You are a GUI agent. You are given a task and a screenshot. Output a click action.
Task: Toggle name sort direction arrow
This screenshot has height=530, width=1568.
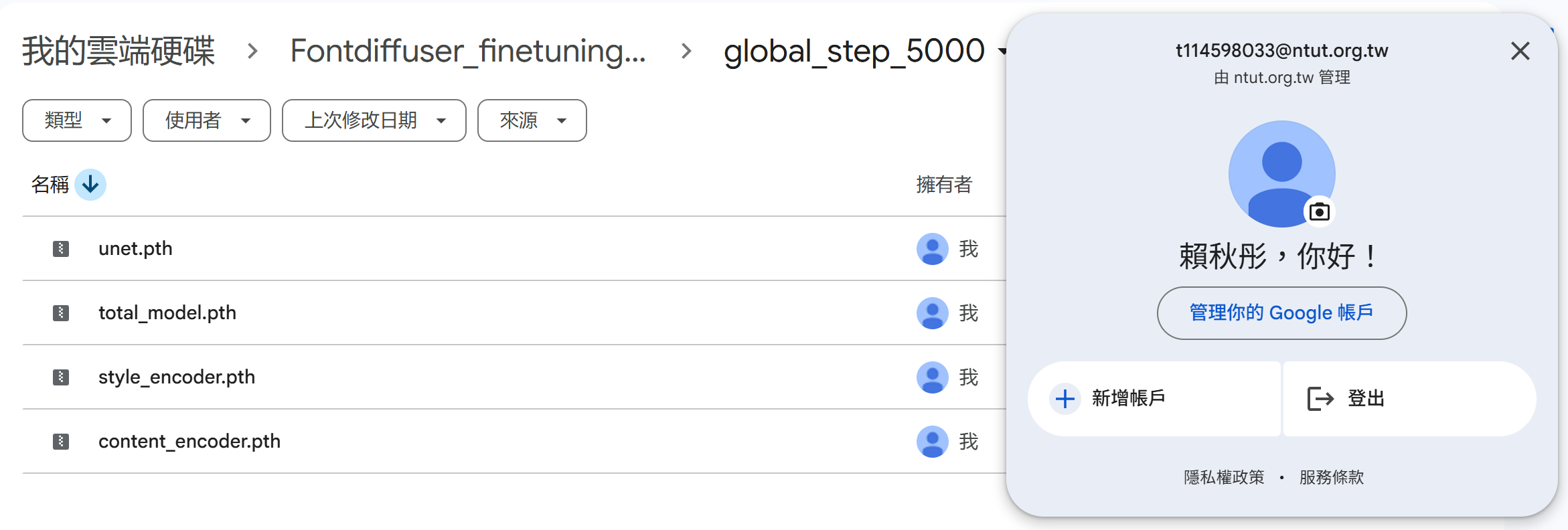(x=90, y=185)
